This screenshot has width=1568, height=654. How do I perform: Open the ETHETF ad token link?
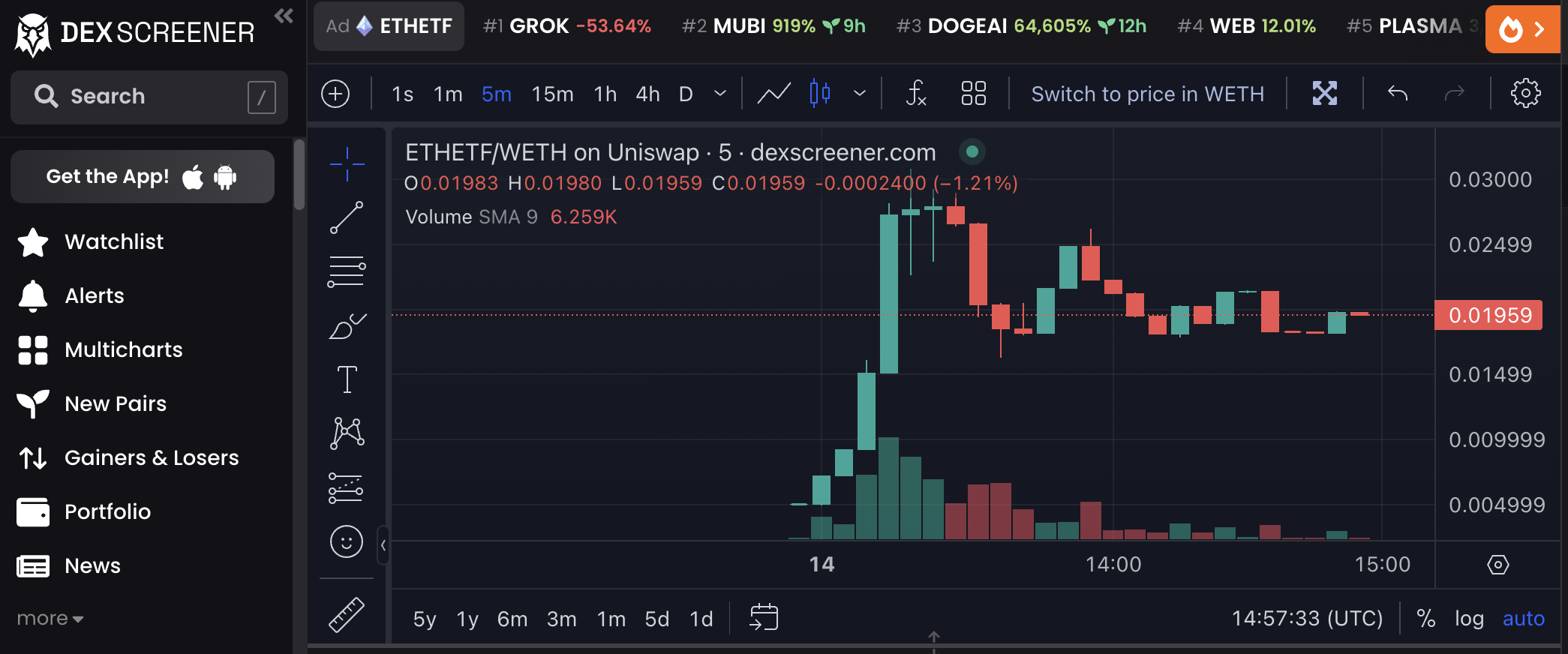point(389,26)
